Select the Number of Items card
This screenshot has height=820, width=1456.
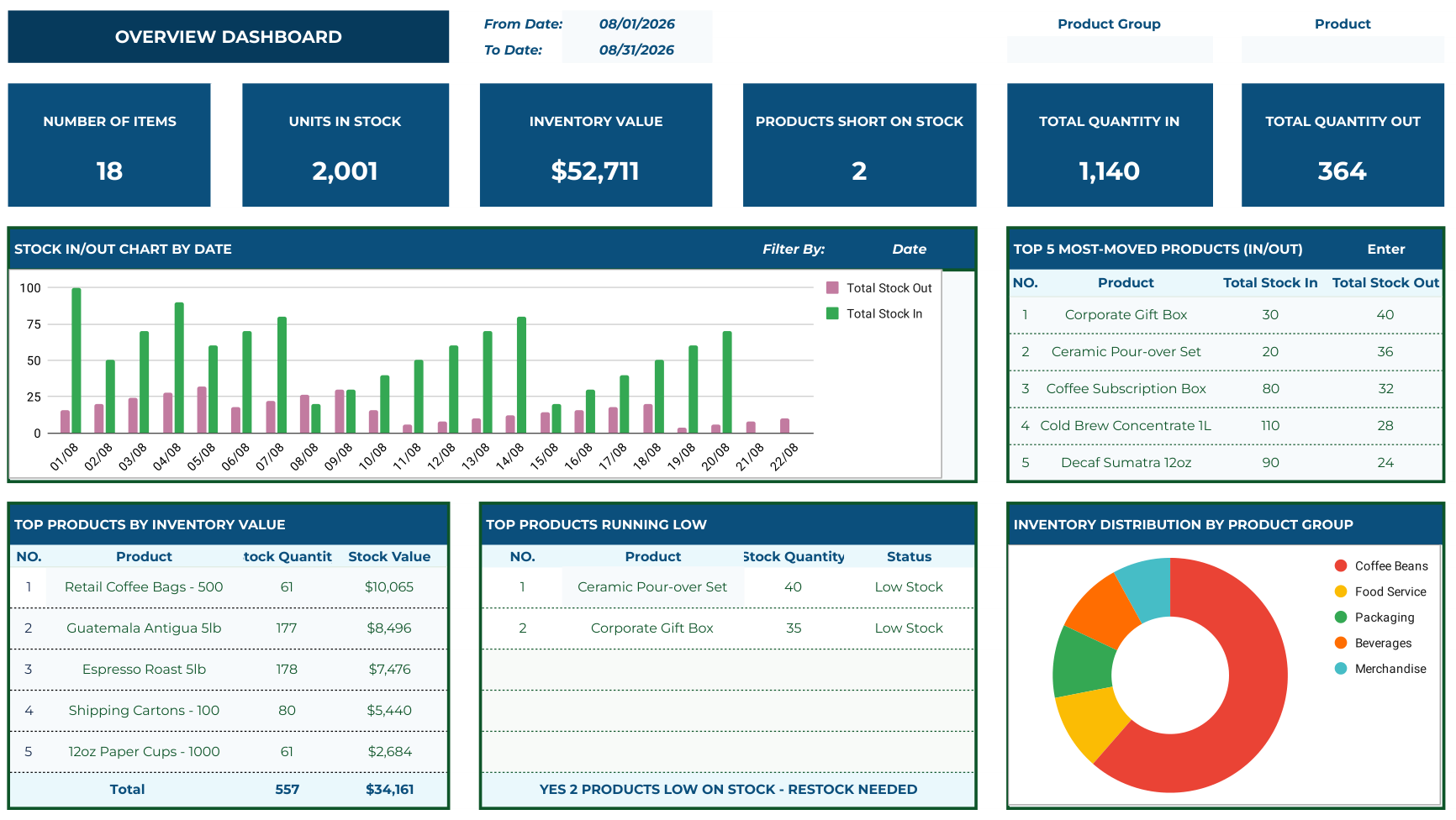(x=109, y=145)
